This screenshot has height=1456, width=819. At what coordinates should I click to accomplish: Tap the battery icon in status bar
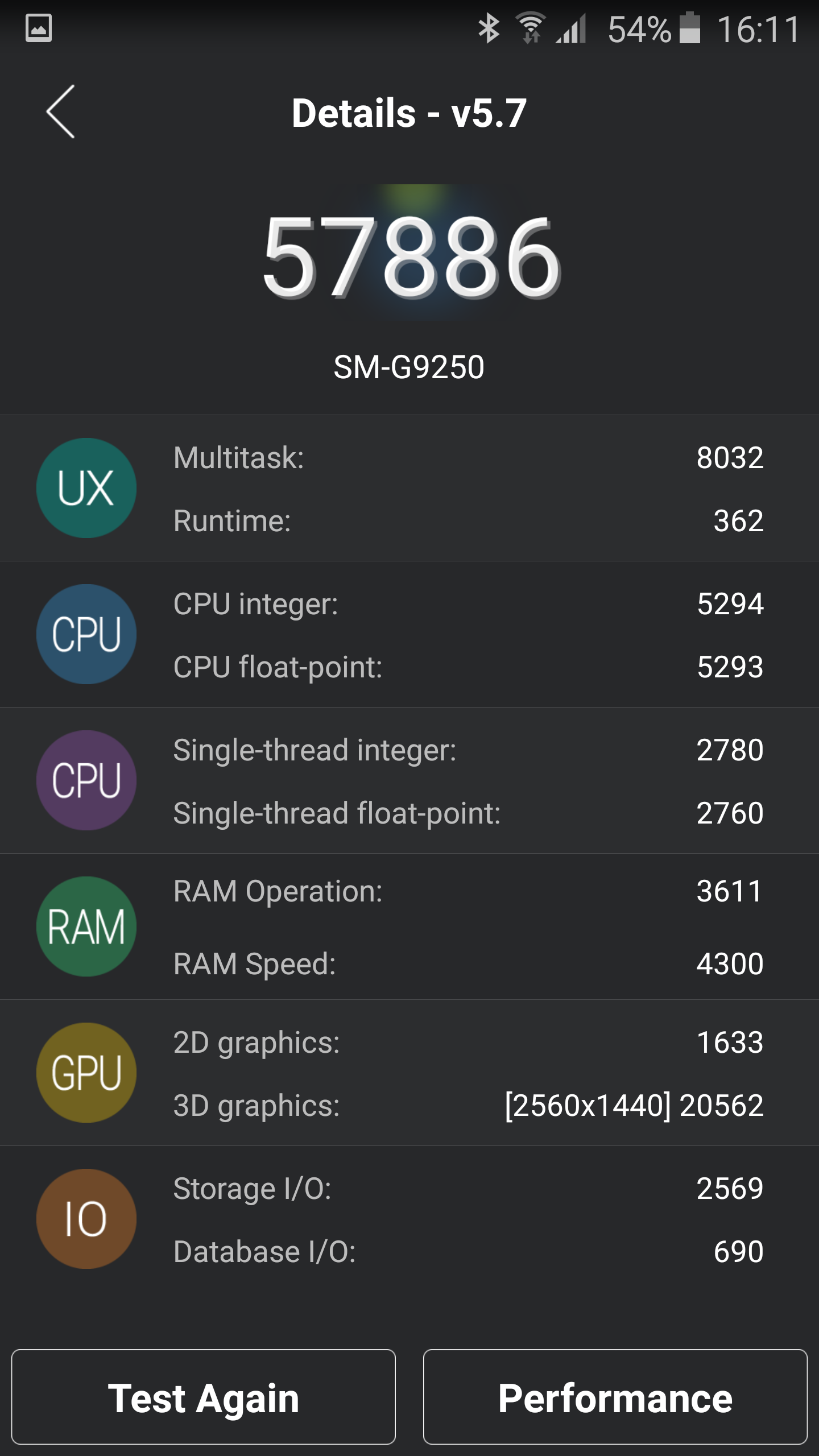(690, 28)
